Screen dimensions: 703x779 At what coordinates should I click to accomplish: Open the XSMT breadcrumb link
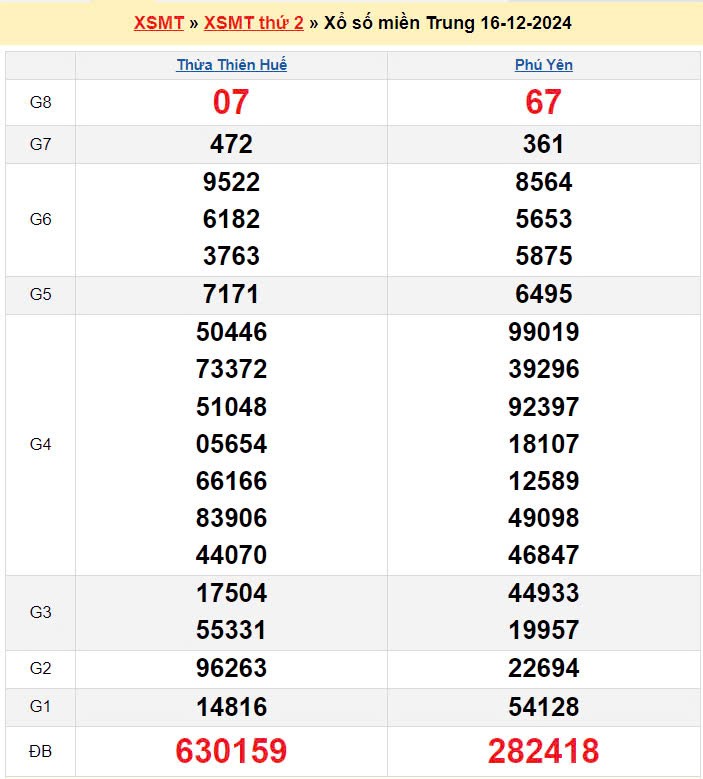(x=158, y=23)
